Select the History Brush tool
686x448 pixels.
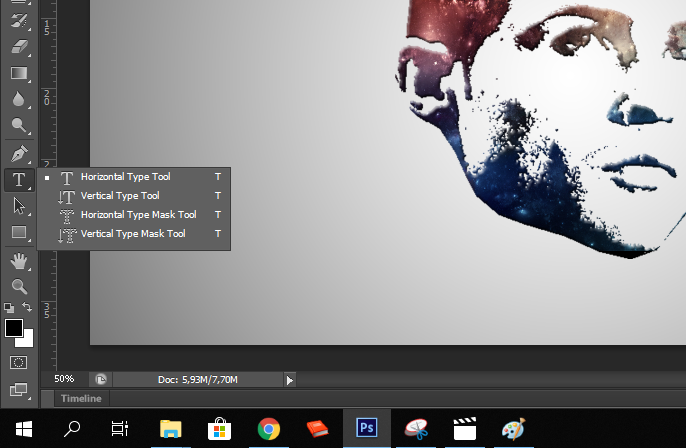(19, 20)
